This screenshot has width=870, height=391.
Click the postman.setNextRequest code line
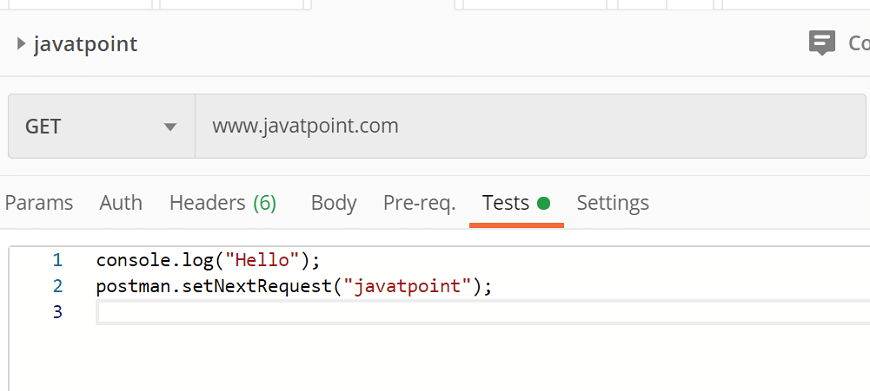(294, 287)
